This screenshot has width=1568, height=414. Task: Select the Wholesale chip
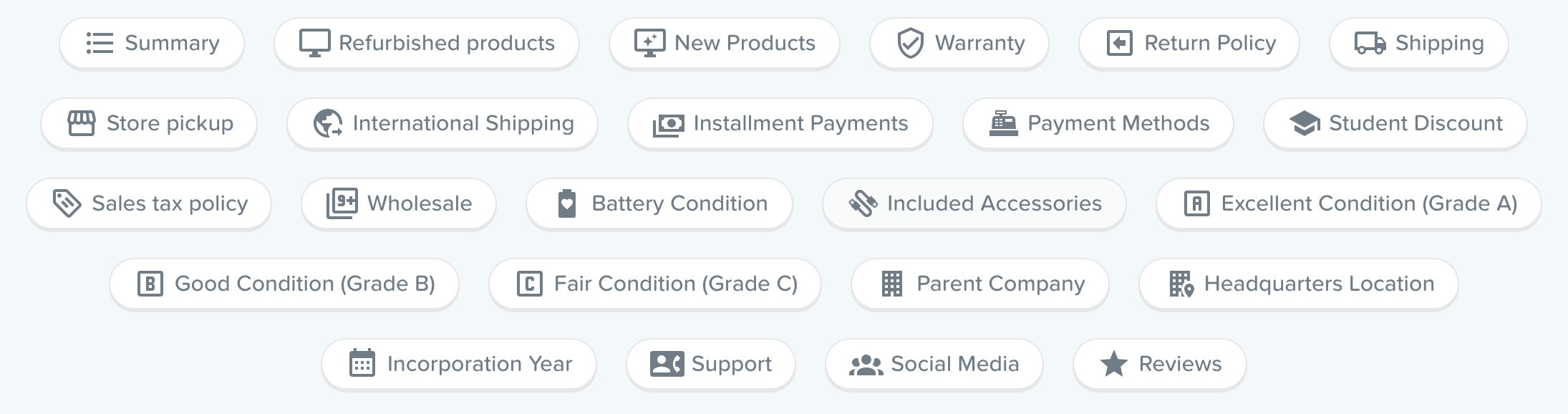point(398,203)
